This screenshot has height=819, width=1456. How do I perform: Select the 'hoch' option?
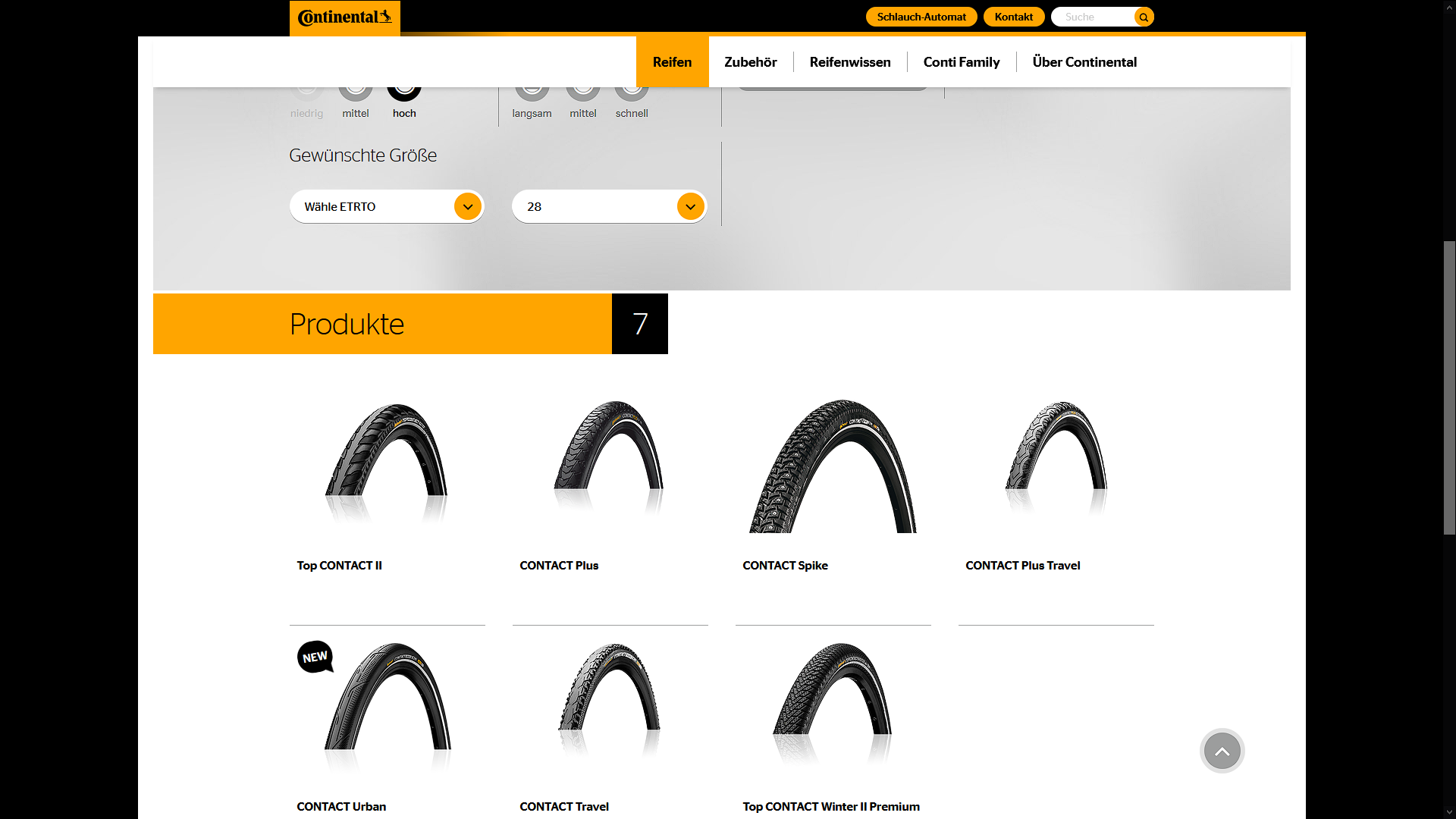pyautogui.click(x=404, y=102)
